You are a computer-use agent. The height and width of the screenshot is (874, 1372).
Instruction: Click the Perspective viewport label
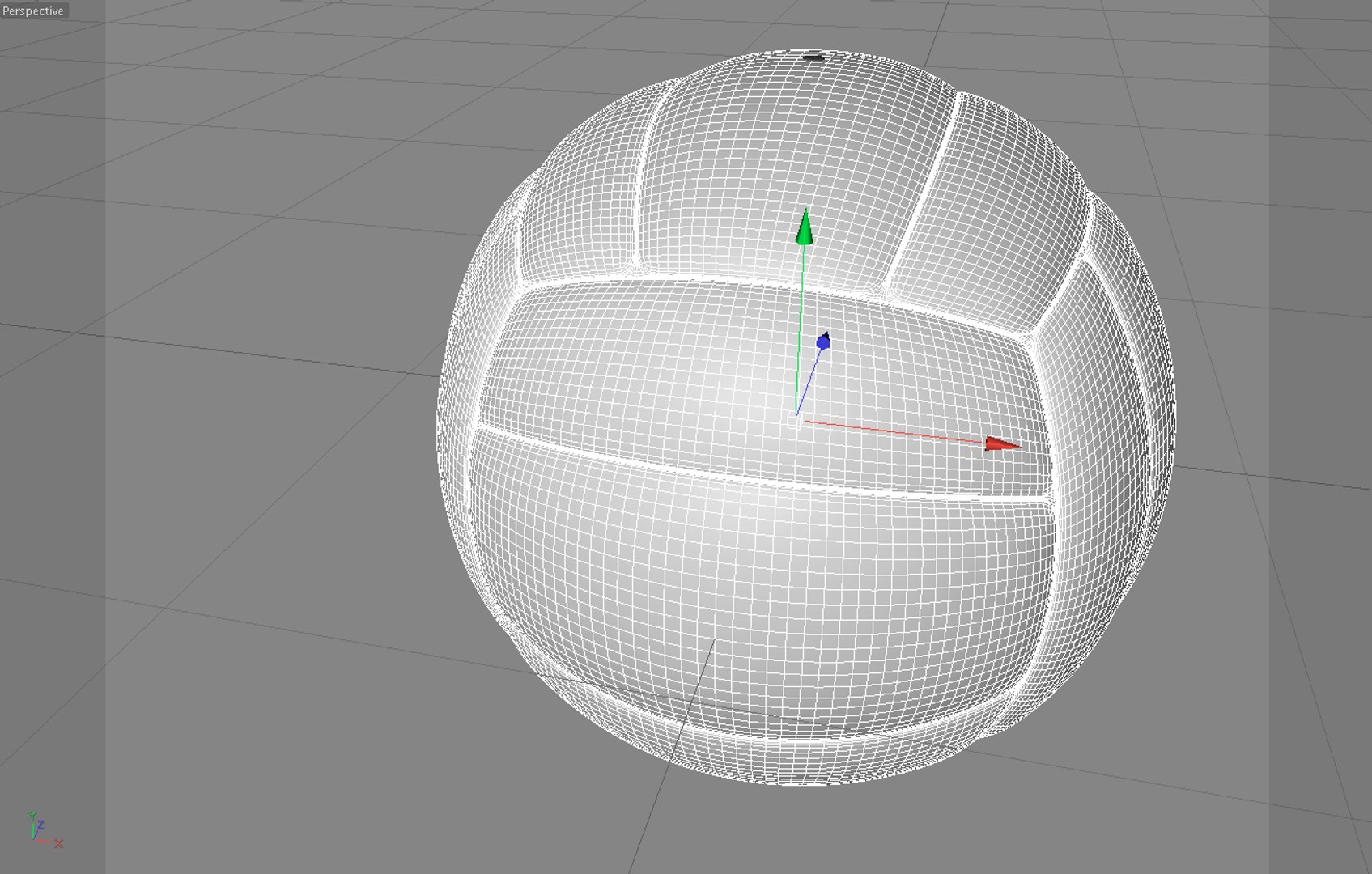(33, 11)
